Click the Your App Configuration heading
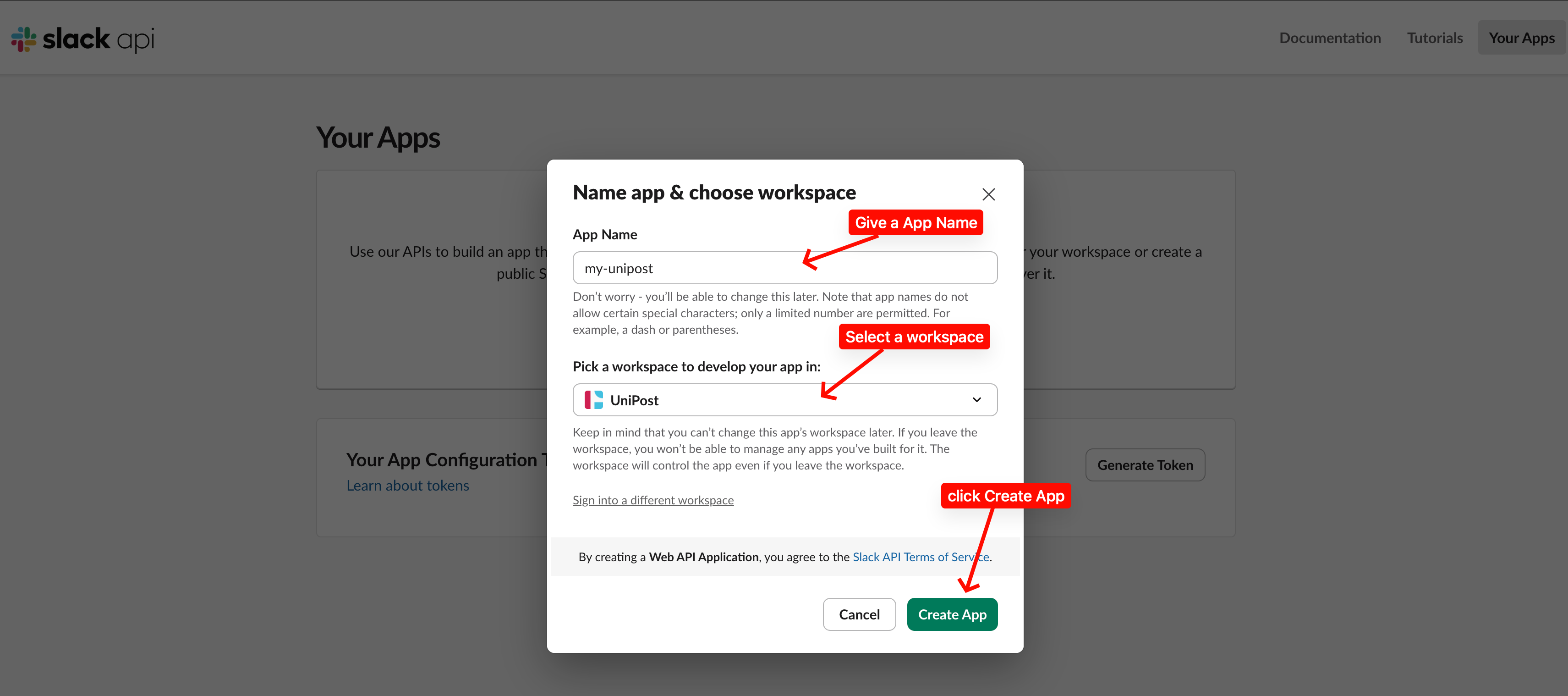1568x696 pixels. (447, 460)
